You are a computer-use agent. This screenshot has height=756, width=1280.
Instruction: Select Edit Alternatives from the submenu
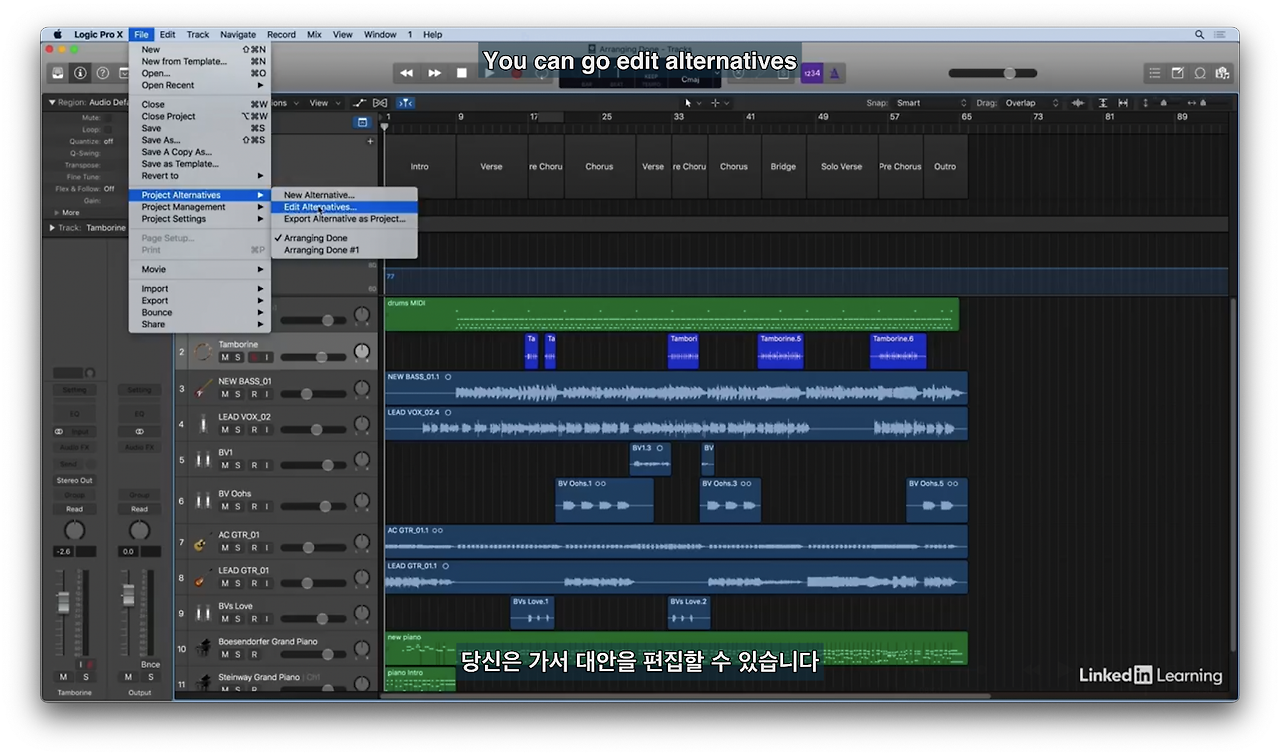click(344, 207)
